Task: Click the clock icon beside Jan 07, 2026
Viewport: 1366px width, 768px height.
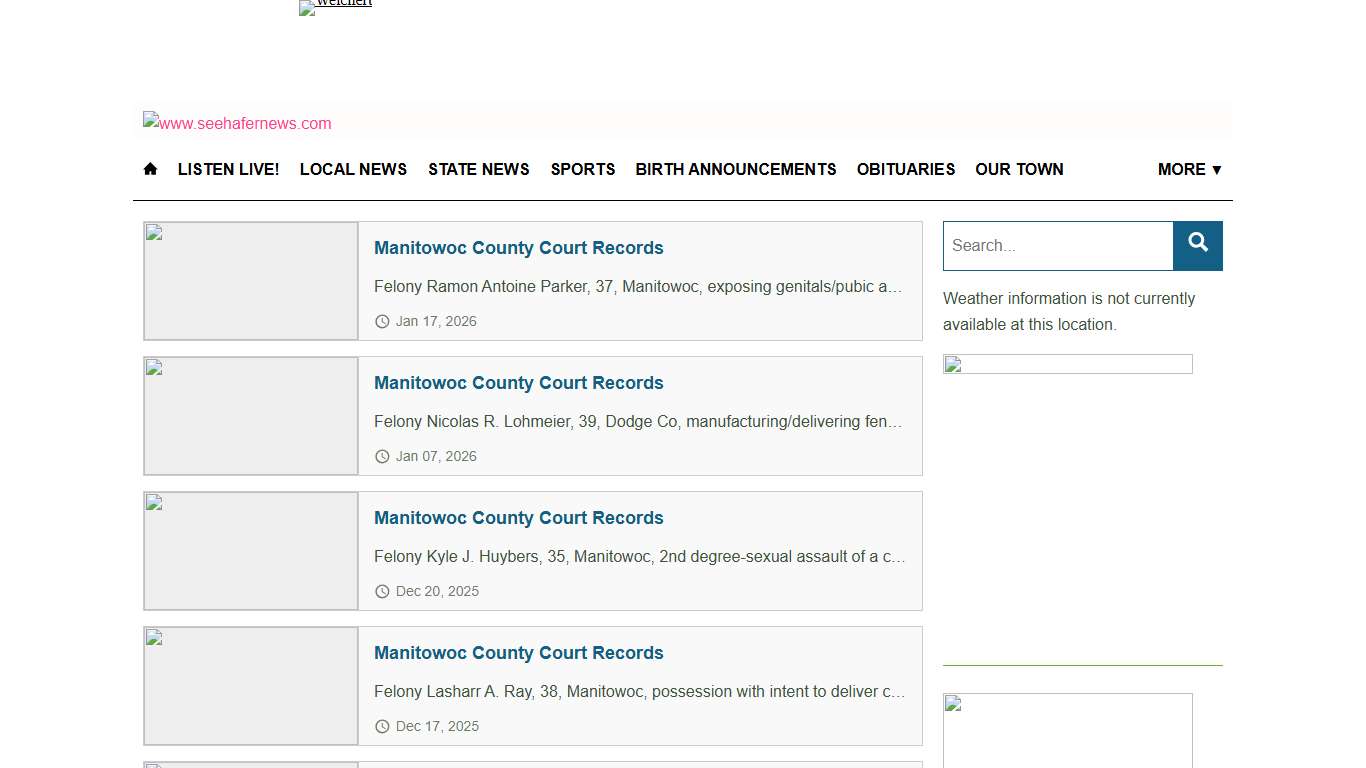Action: click(382, 456)
